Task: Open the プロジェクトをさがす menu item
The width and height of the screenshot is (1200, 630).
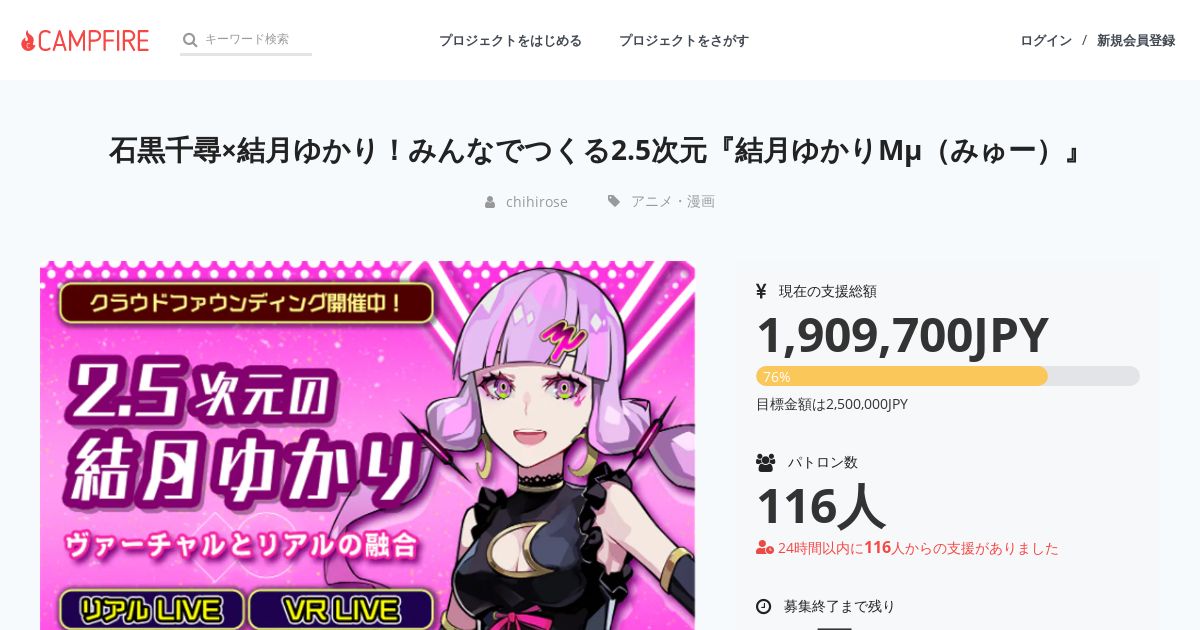Action: (684, 40)
